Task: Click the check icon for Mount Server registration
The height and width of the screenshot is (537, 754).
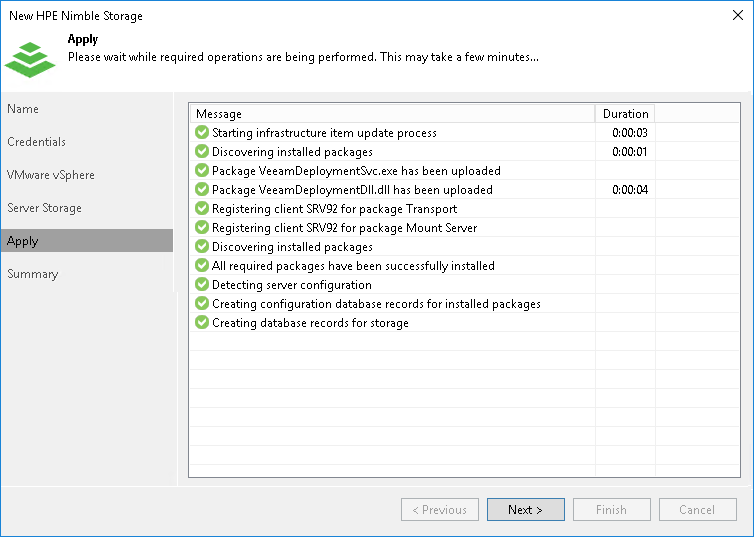Action: [x=202, y=228]
